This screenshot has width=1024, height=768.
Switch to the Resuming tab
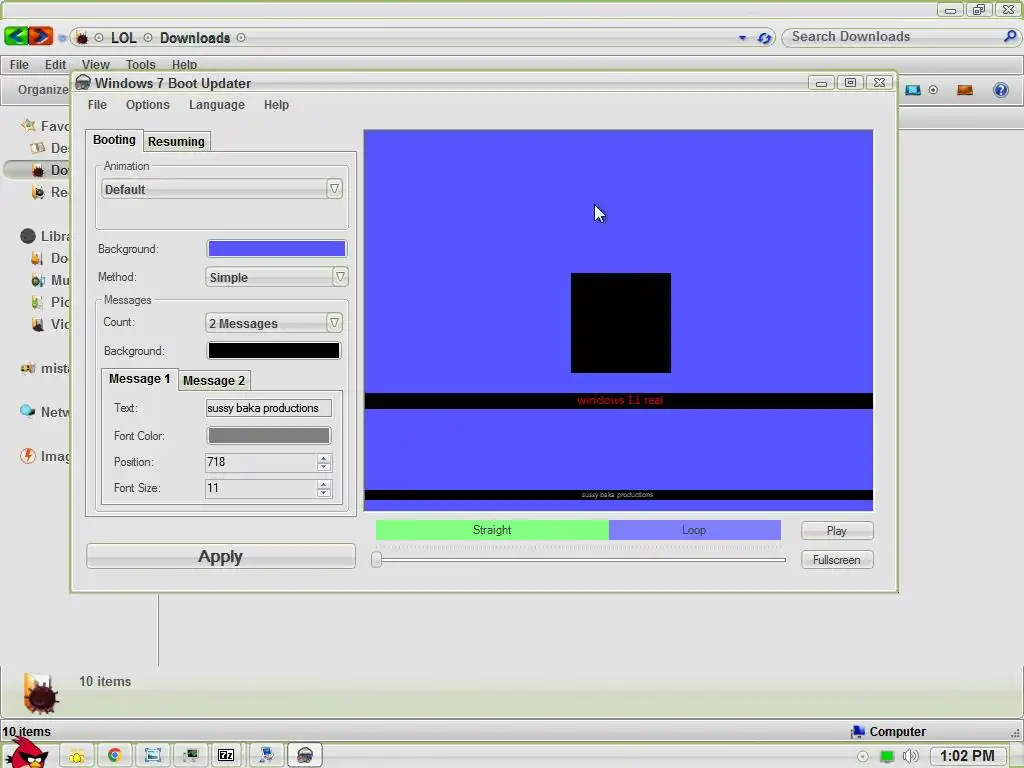(176, 142)
